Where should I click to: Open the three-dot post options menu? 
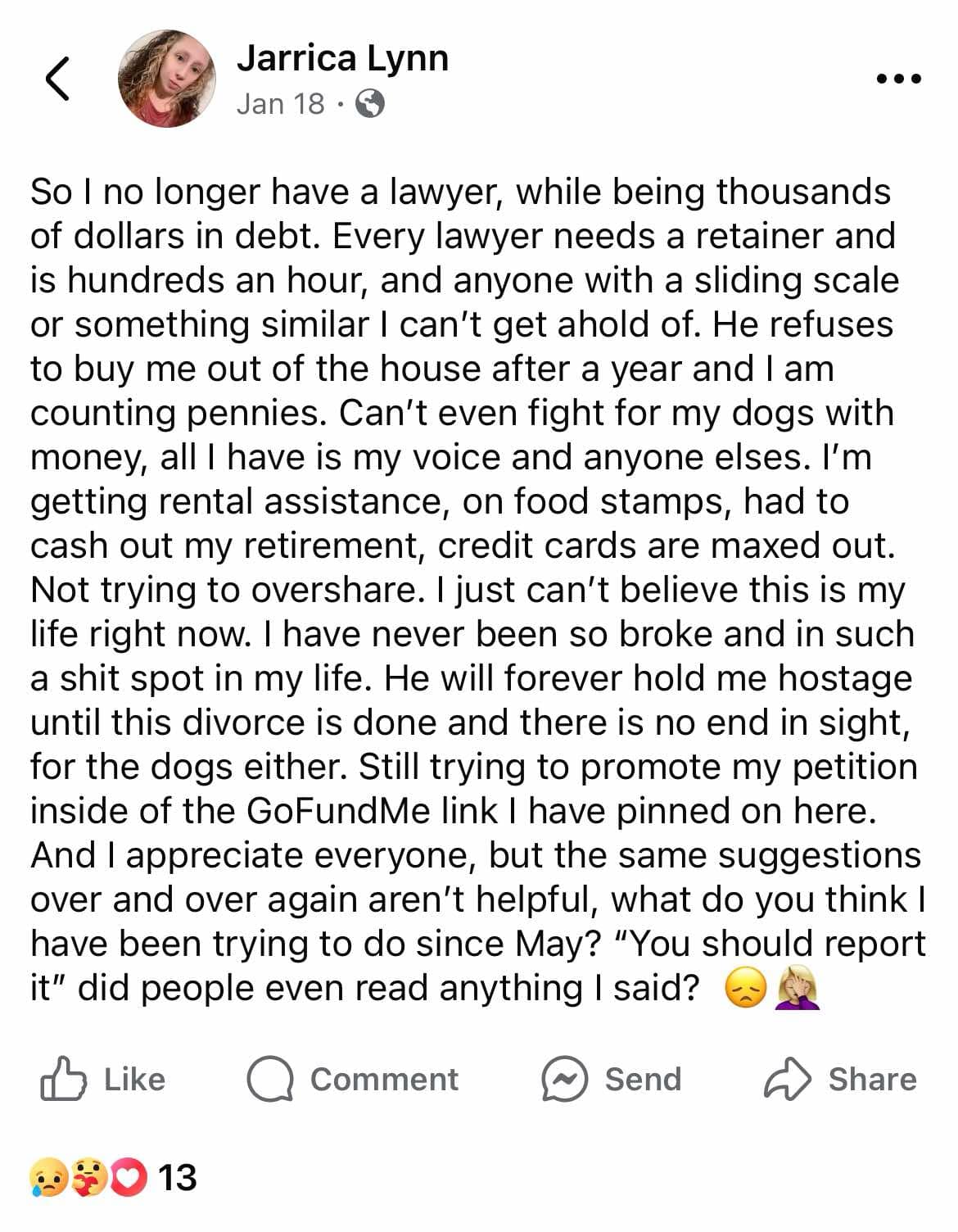(899, 79)
